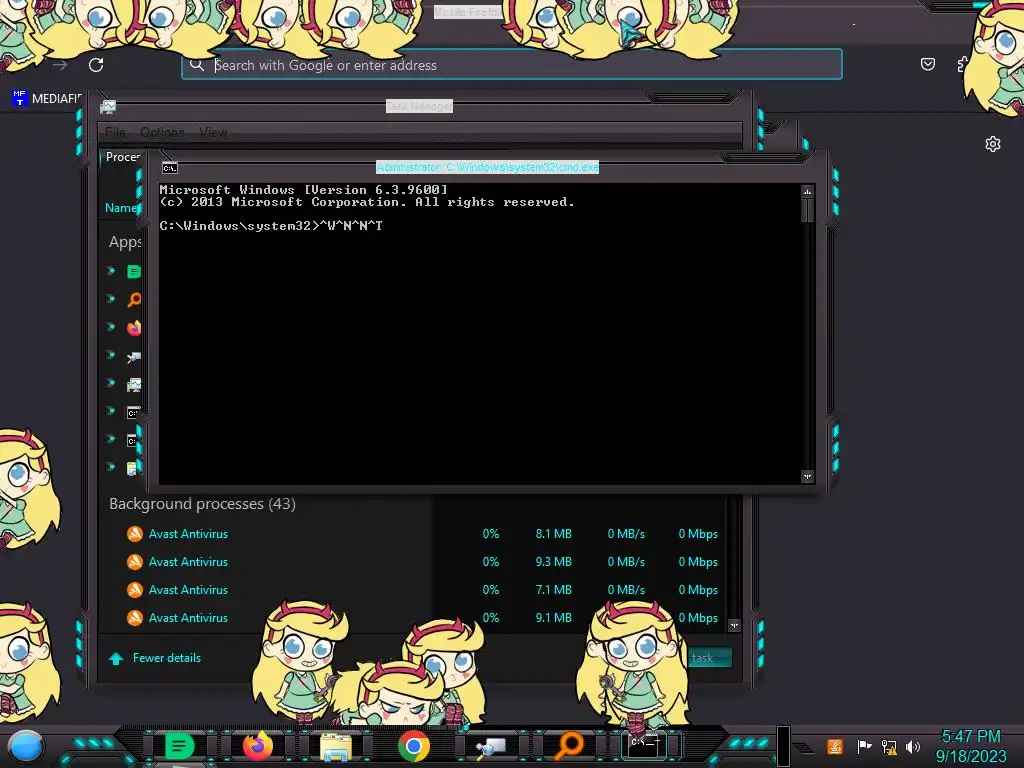Click the End task button
Viewport: 1024px width, 768px height.
tap(709, 658)
